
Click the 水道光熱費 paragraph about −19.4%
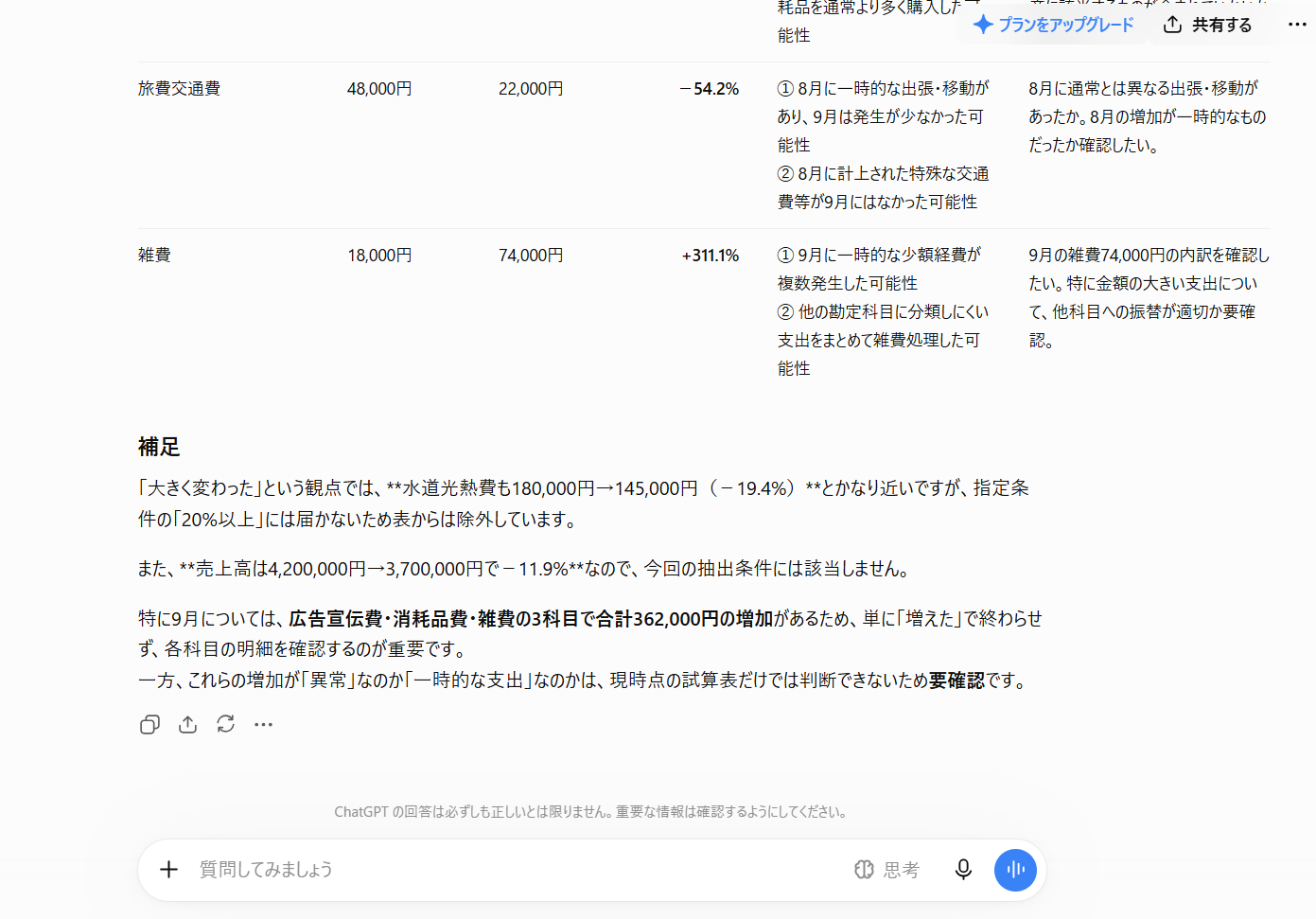584,504
